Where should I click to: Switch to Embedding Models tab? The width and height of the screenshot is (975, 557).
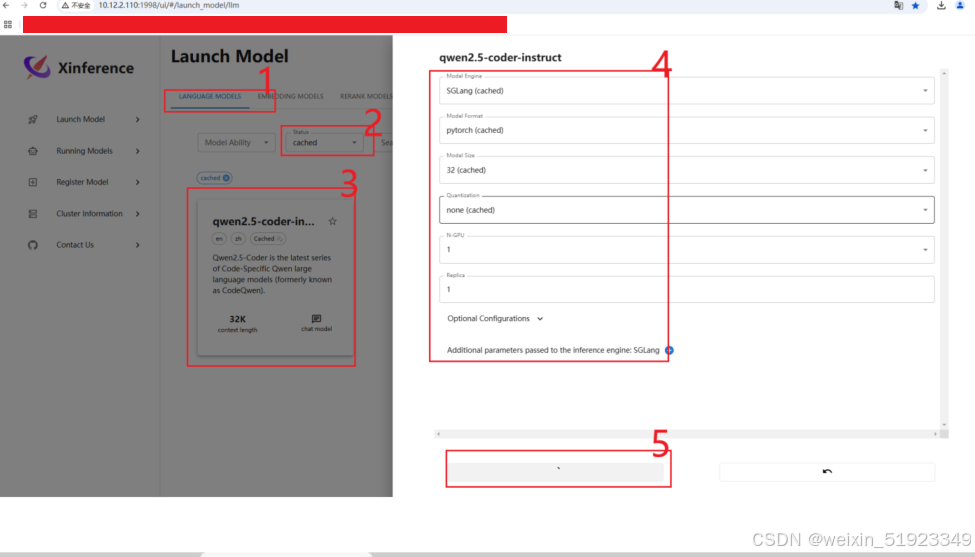point(290,96)
